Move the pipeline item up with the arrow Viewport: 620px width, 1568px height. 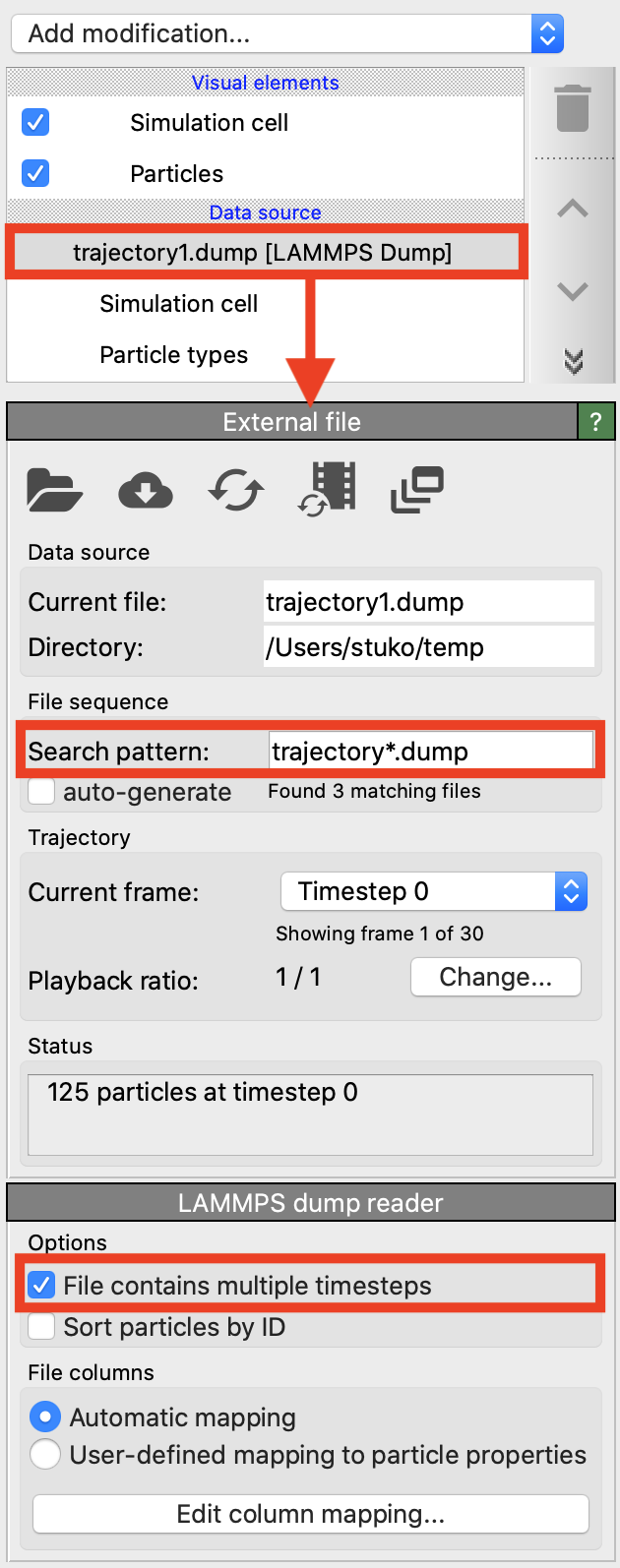pyautogui.click(x=573, y=209)
